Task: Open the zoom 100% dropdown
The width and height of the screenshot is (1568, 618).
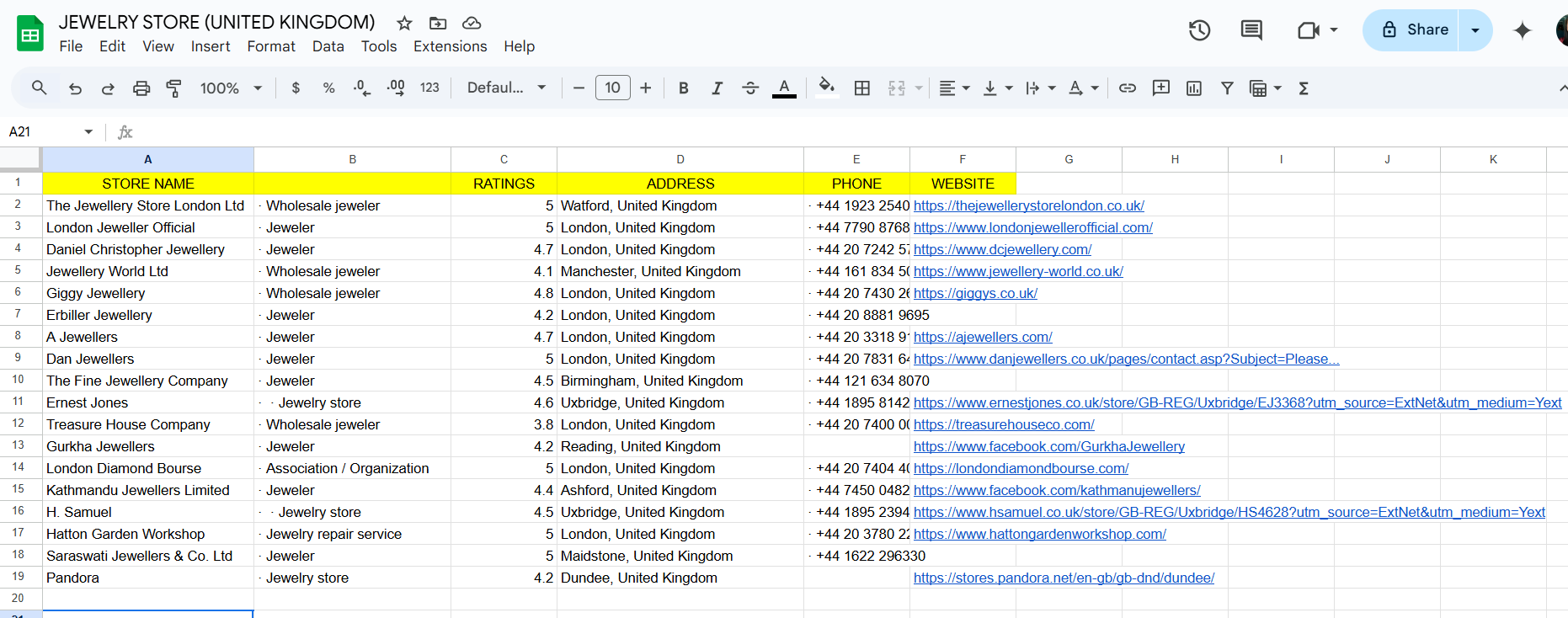Action: pos(231,88)
